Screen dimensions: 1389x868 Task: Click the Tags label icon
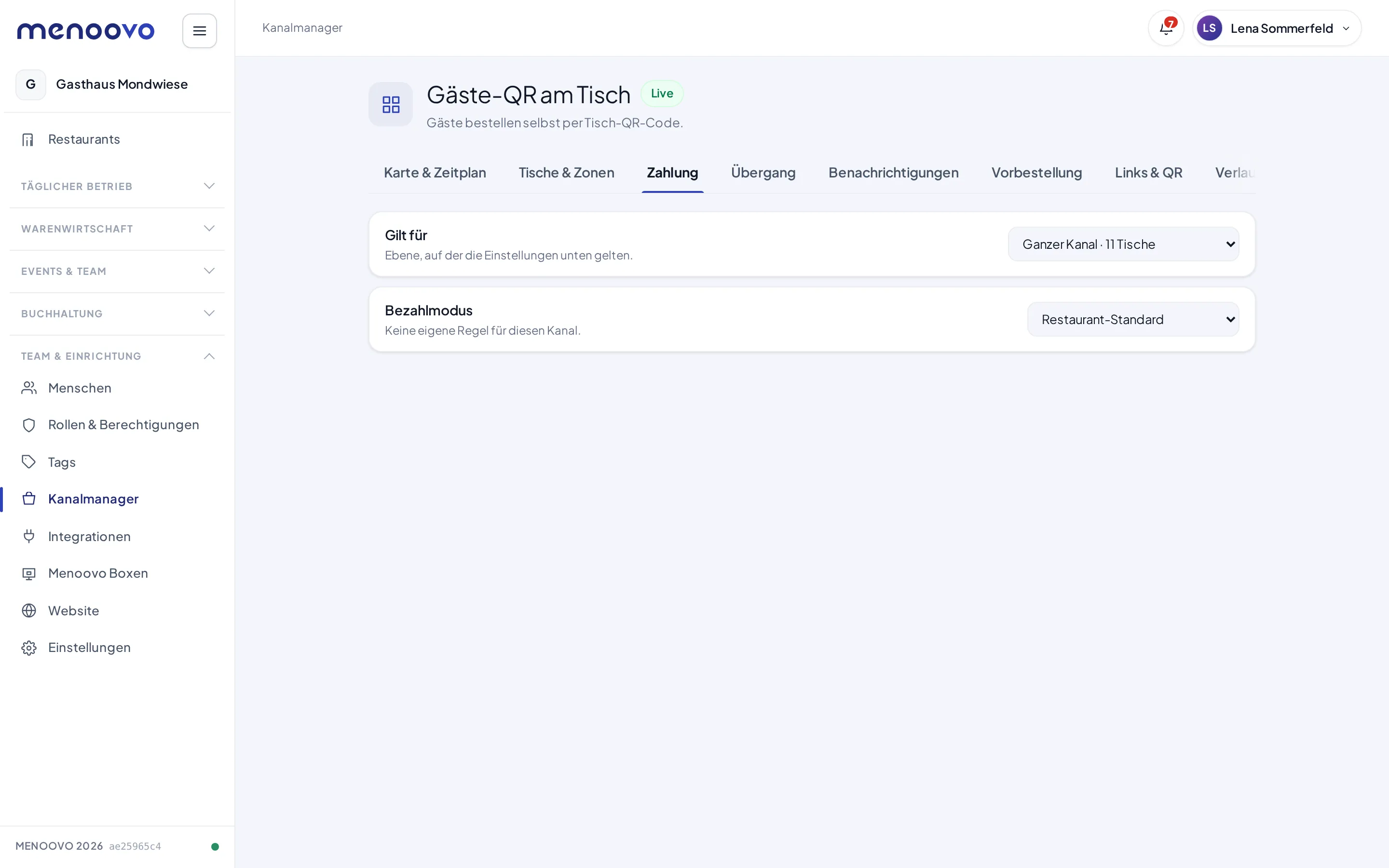click(x=29, y=462)
